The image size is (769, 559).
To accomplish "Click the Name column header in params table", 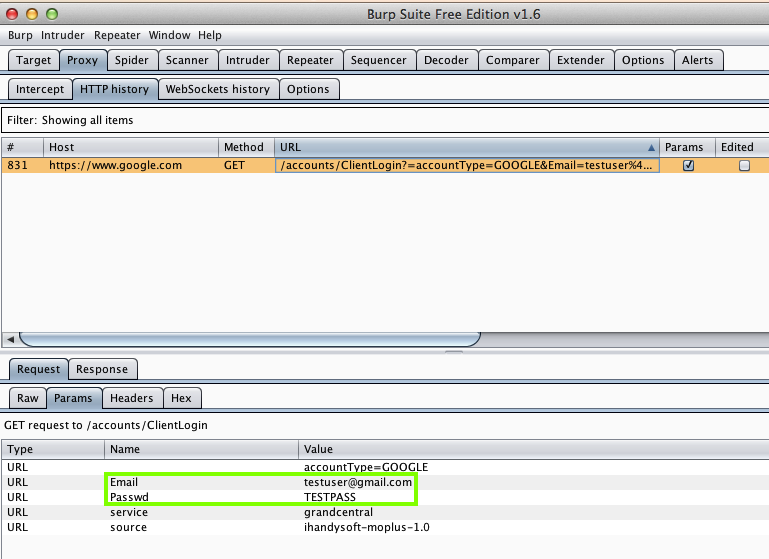I will click(201, 449).
